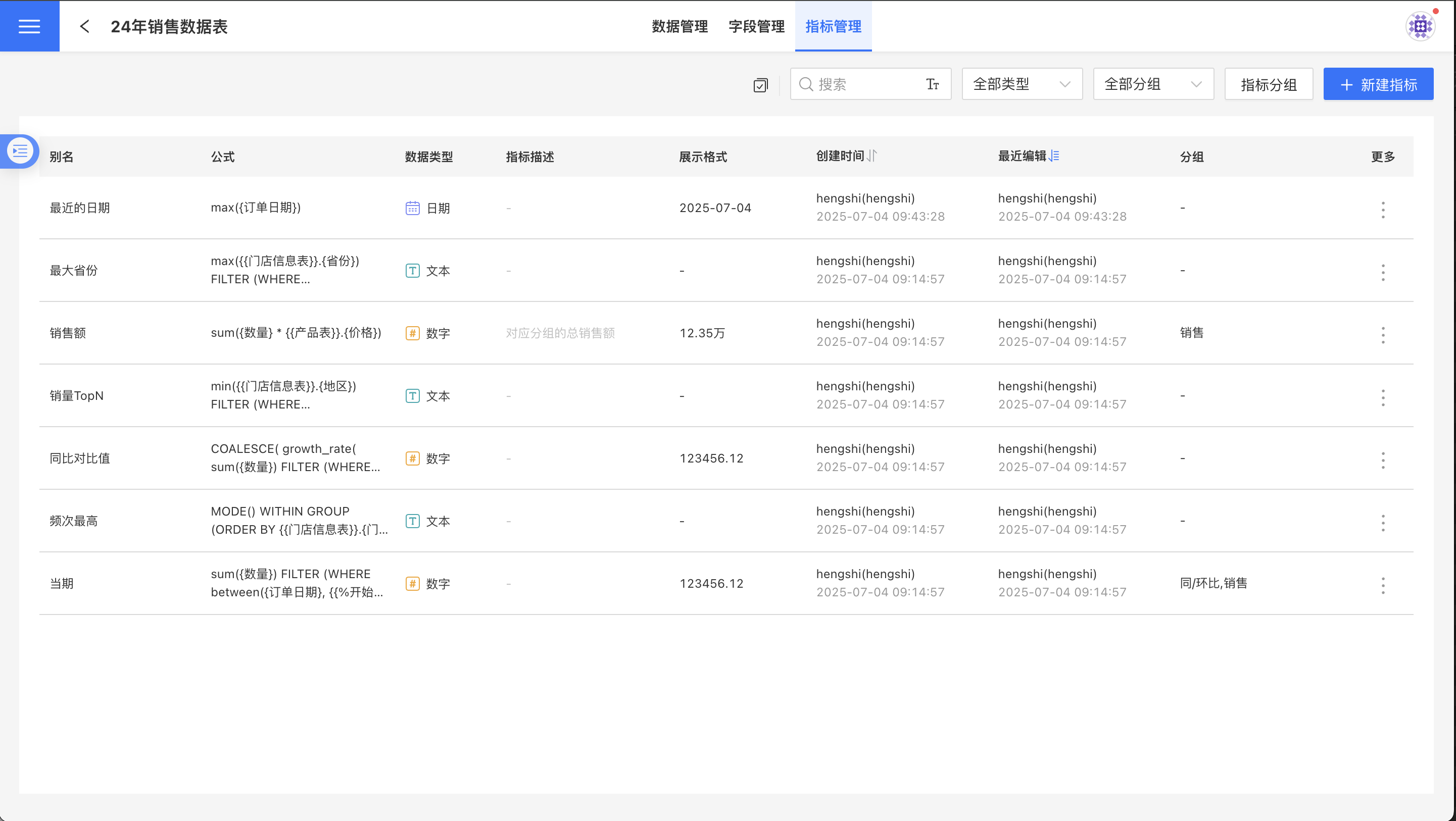Expand the 全部类型 dropdown
Viewport: 1456px width, 821px height.
(1022, 84)
